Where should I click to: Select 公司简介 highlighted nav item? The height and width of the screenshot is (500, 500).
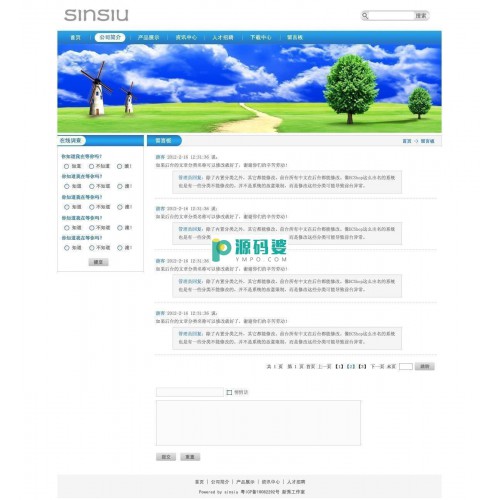pos(110,37)
